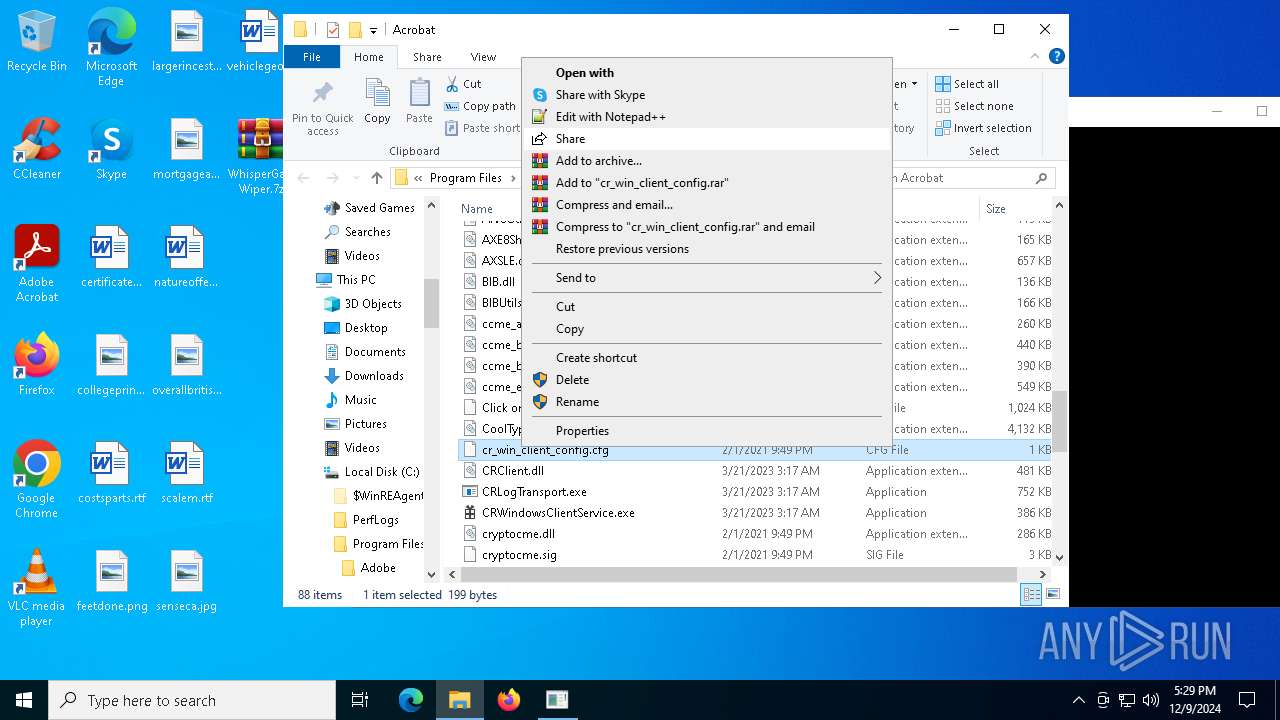Click Invert selection in ribbon
Screen dimensions: 1280x720
click(983, 128)
